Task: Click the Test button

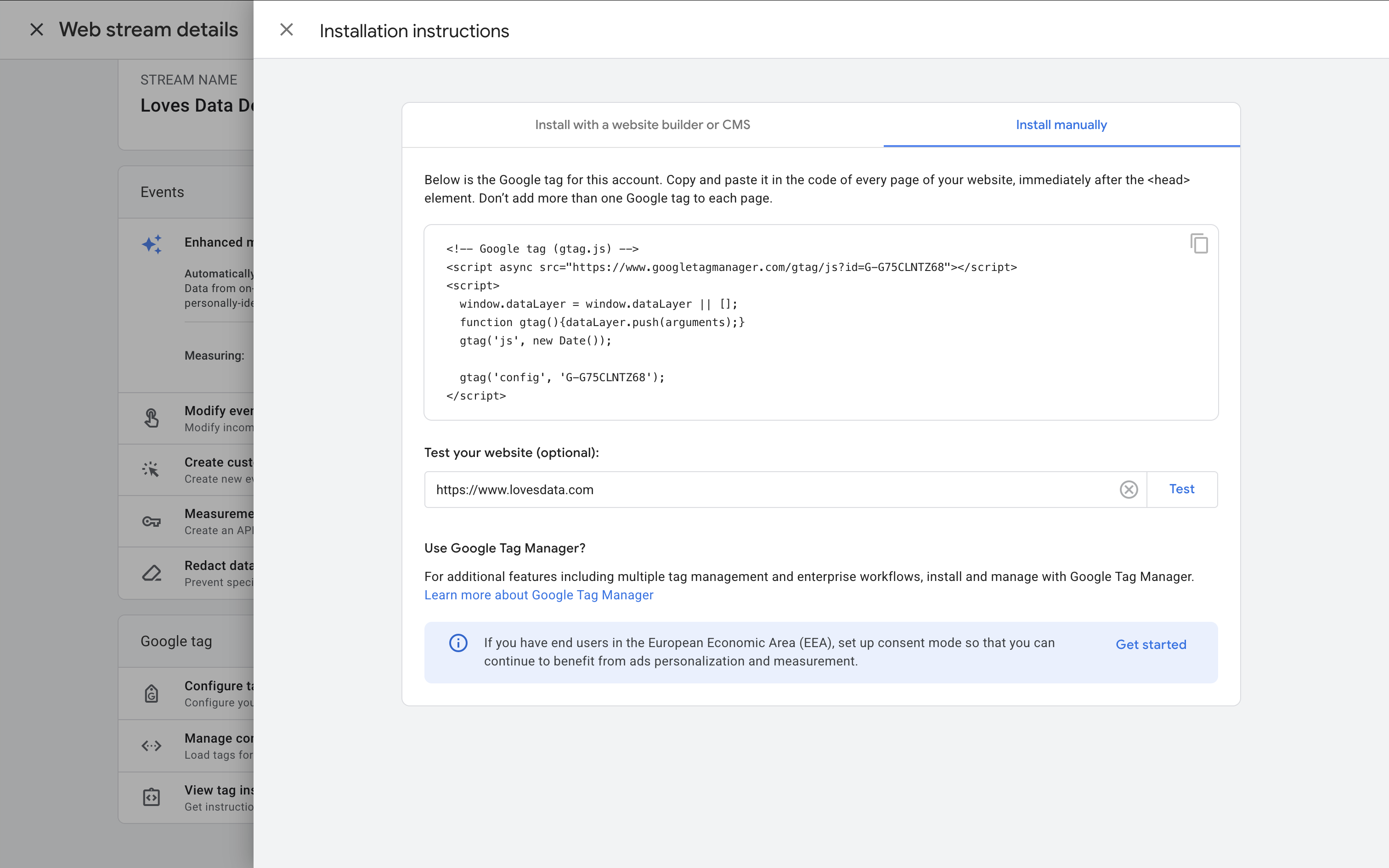Action: click(x=1181, y=489)
